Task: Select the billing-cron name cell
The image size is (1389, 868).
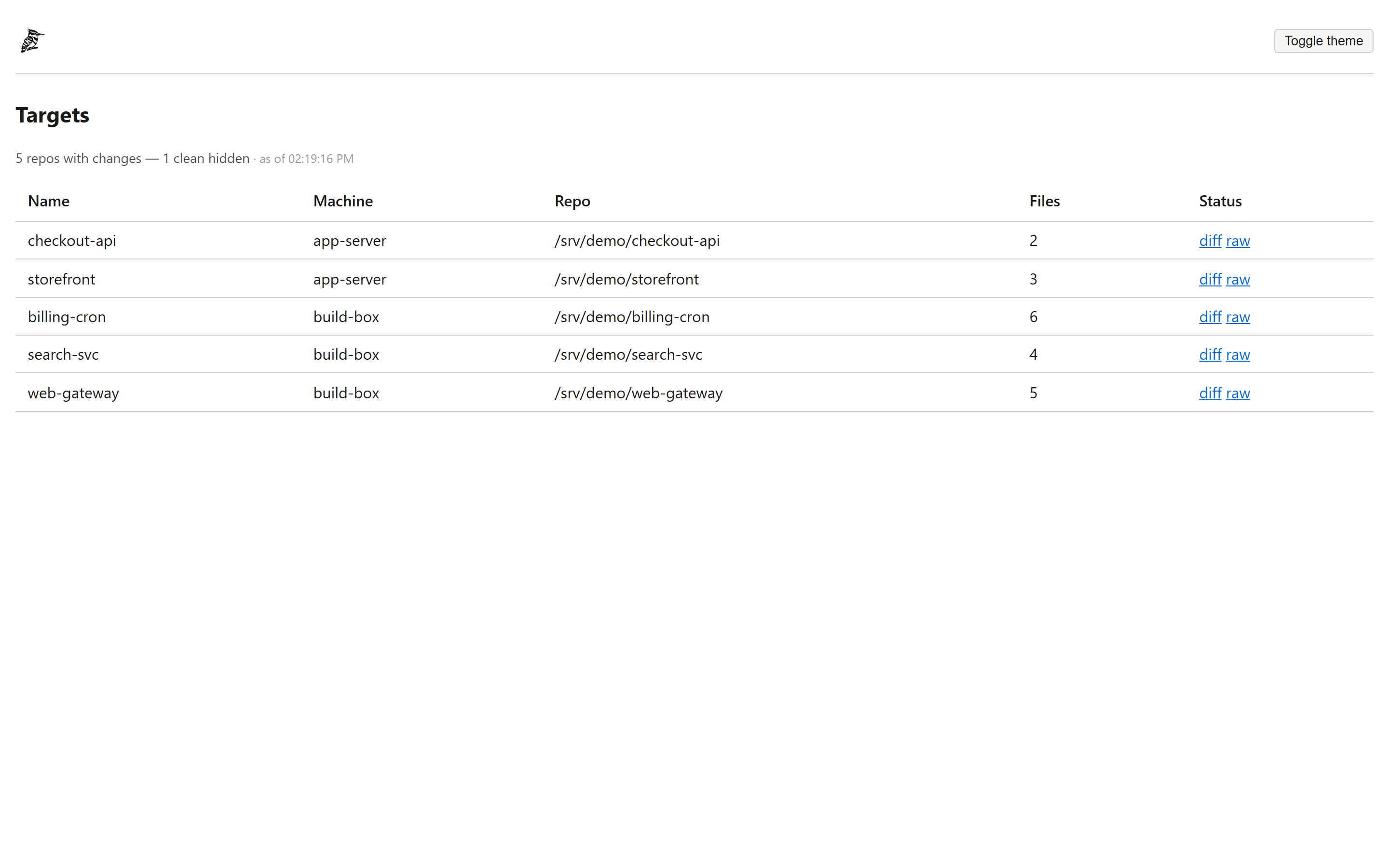Action: pos(67,317)
